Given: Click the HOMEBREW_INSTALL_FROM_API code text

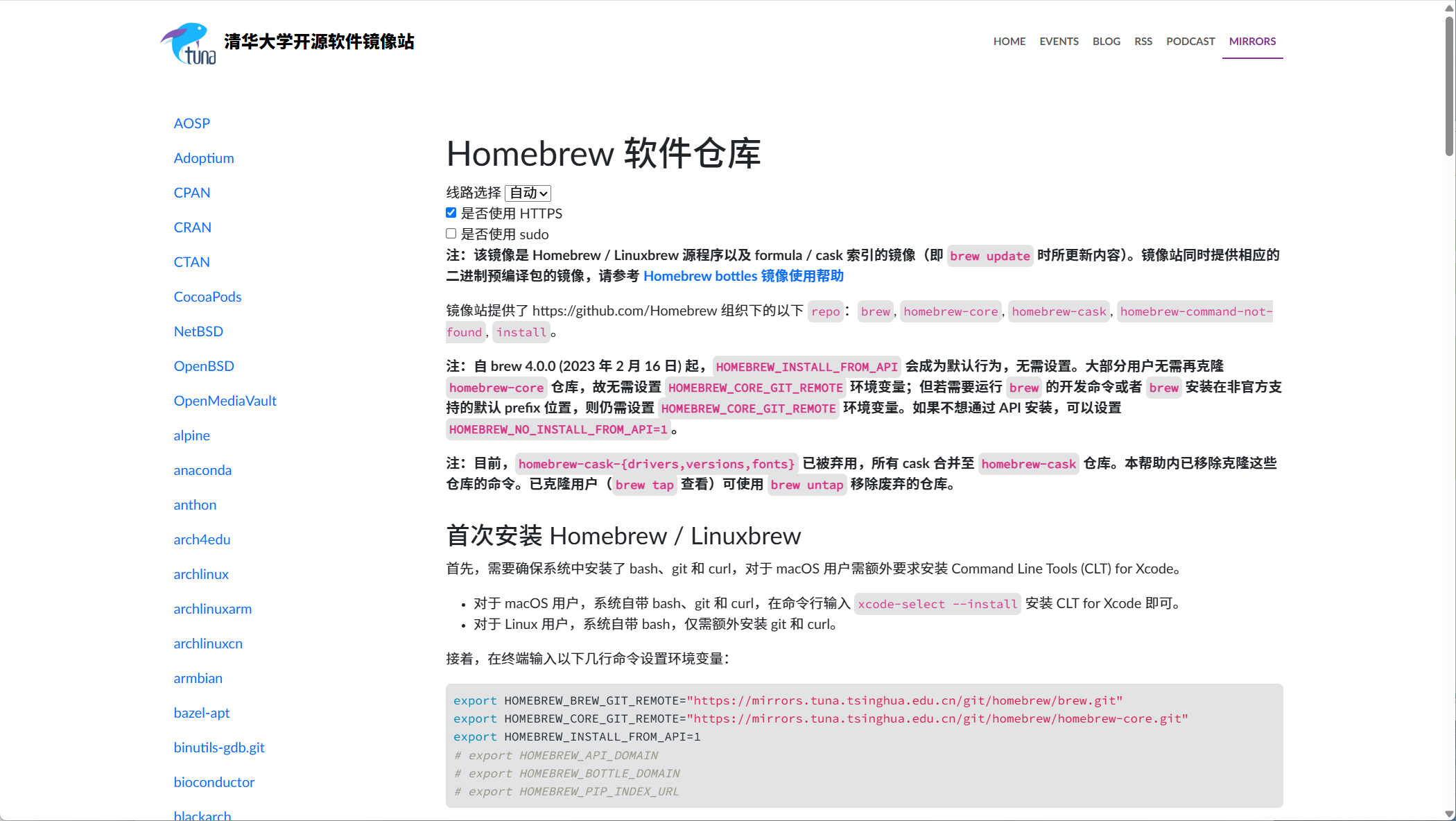Looking at the screenshot, I should pyautogui.click(x=806, y=367).
